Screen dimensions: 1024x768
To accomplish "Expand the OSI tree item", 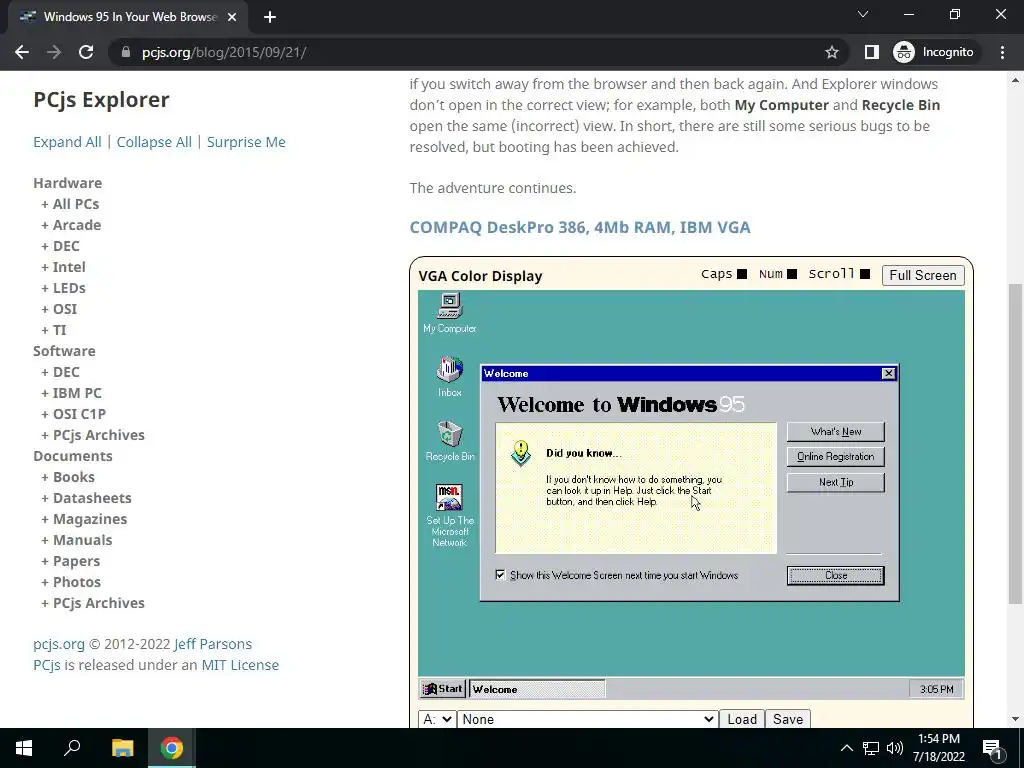I will coord(59,309).
